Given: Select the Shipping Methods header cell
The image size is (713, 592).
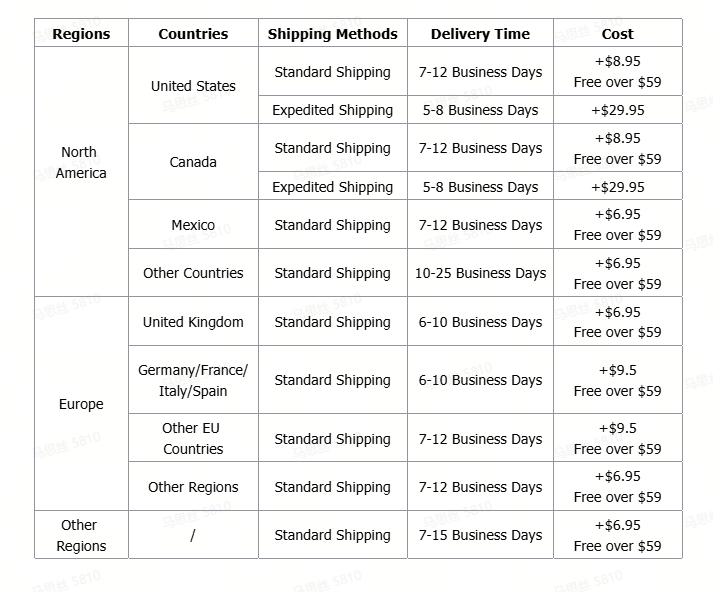Looking at the screenshot, I should coord(332,34).
